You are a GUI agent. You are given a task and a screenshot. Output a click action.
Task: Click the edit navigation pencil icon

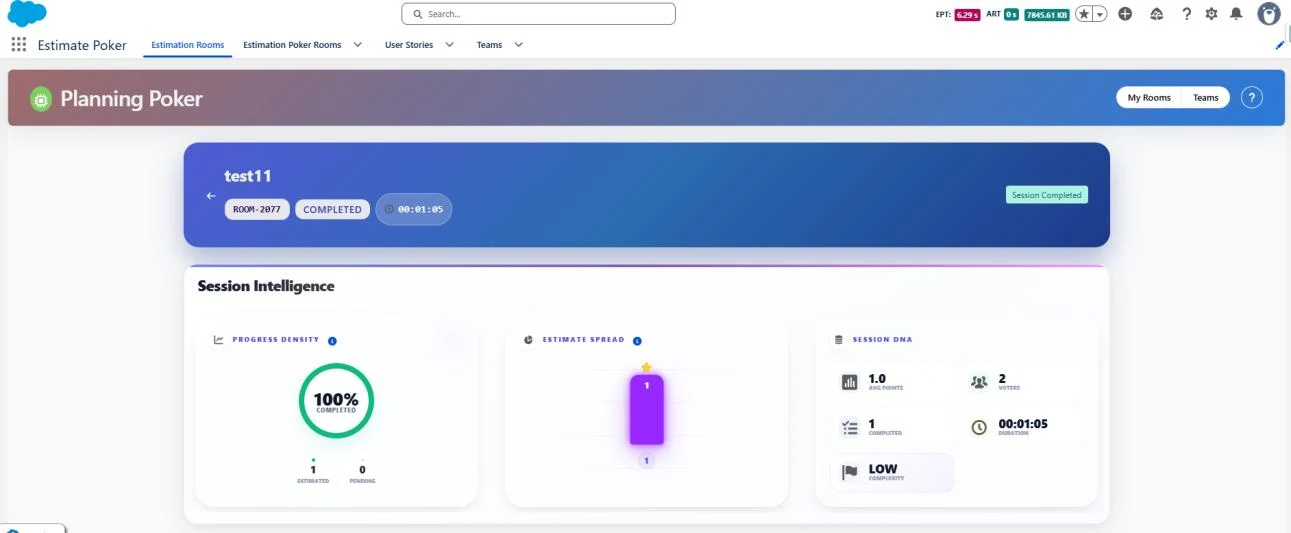pyautogui.click(x=1280, y=45)
